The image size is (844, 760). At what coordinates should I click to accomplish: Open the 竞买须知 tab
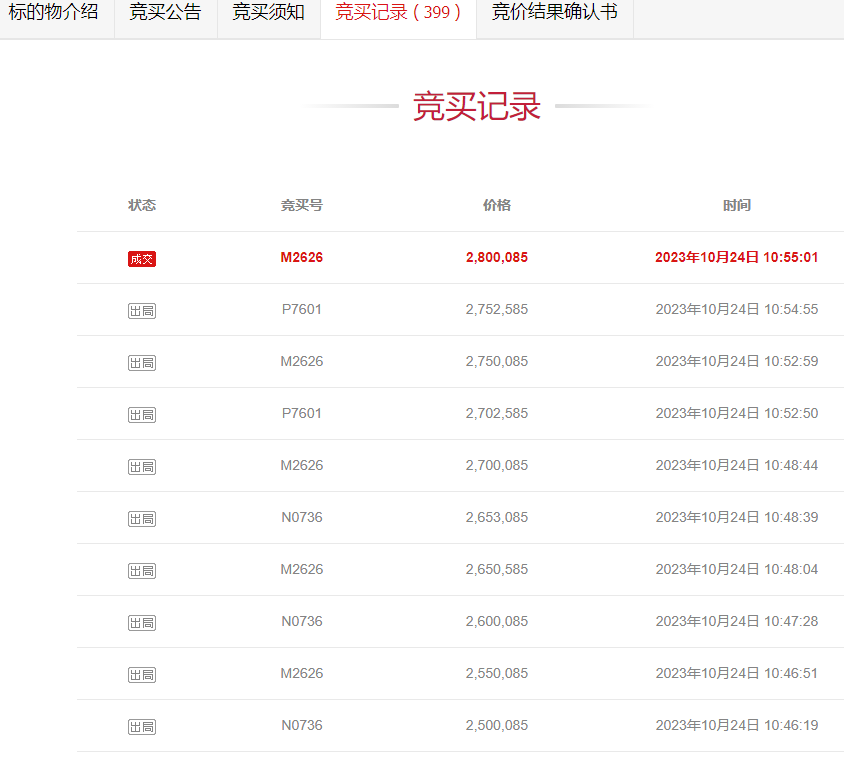(x=268, y=13)
